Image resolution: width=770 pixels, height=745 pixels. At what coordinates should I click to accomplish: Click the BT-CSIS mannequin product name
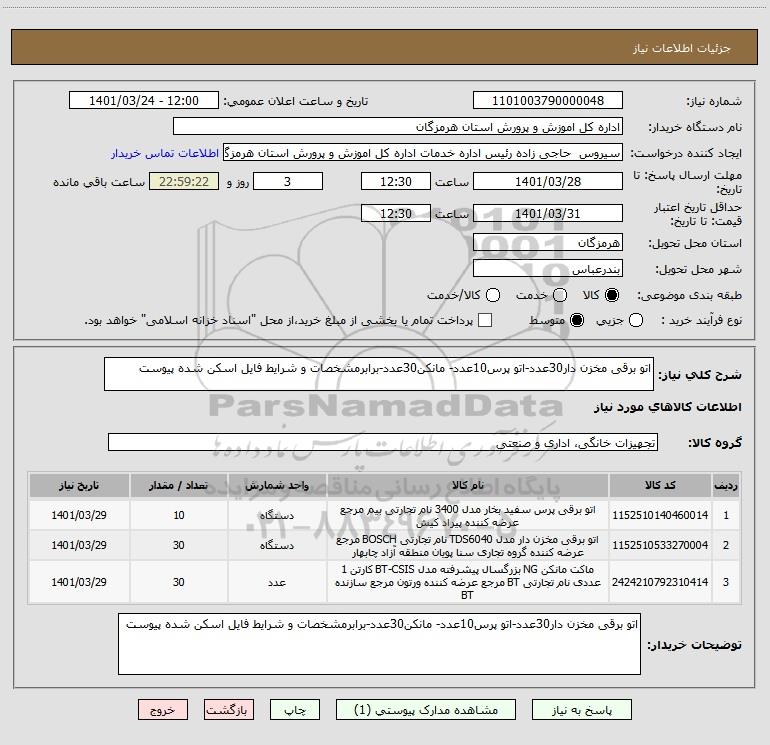[x=468, y=582]
